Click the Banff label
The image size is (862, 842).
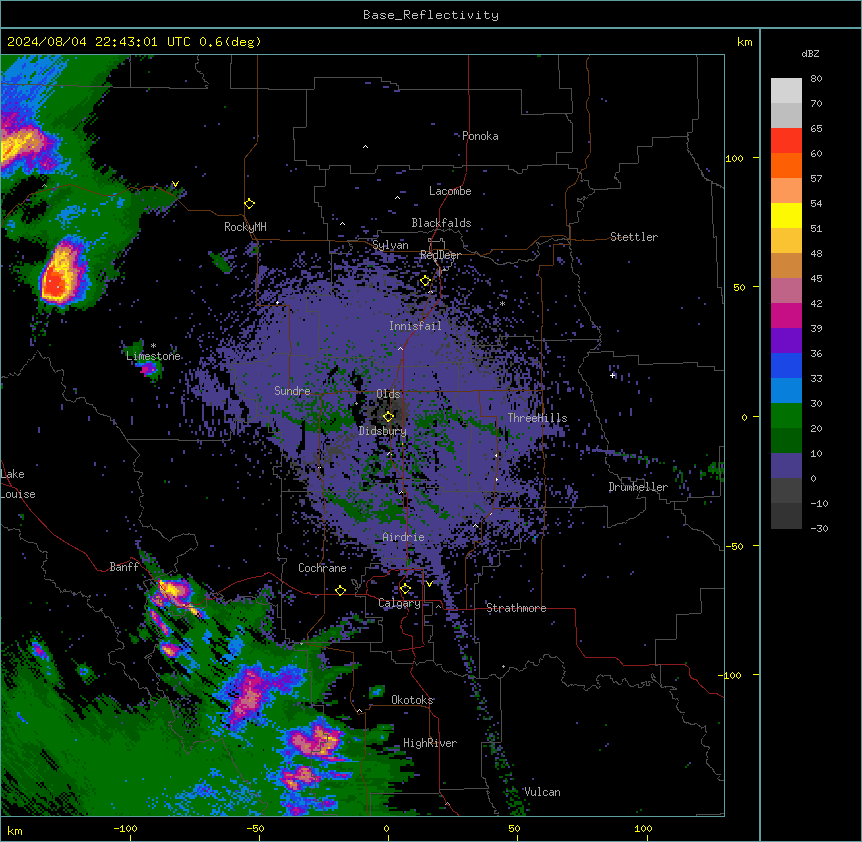[x=124, y=567]
